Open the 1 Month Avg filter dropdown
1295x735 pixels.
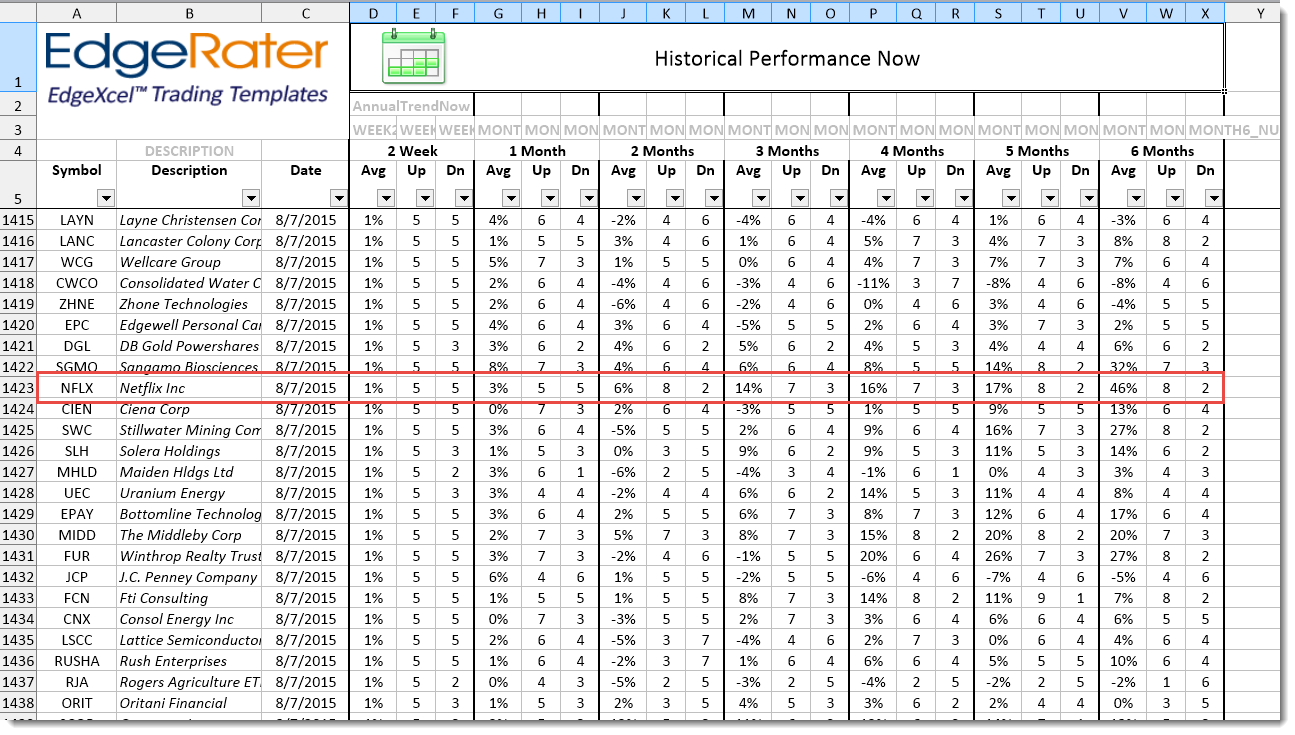coord(509,198)
